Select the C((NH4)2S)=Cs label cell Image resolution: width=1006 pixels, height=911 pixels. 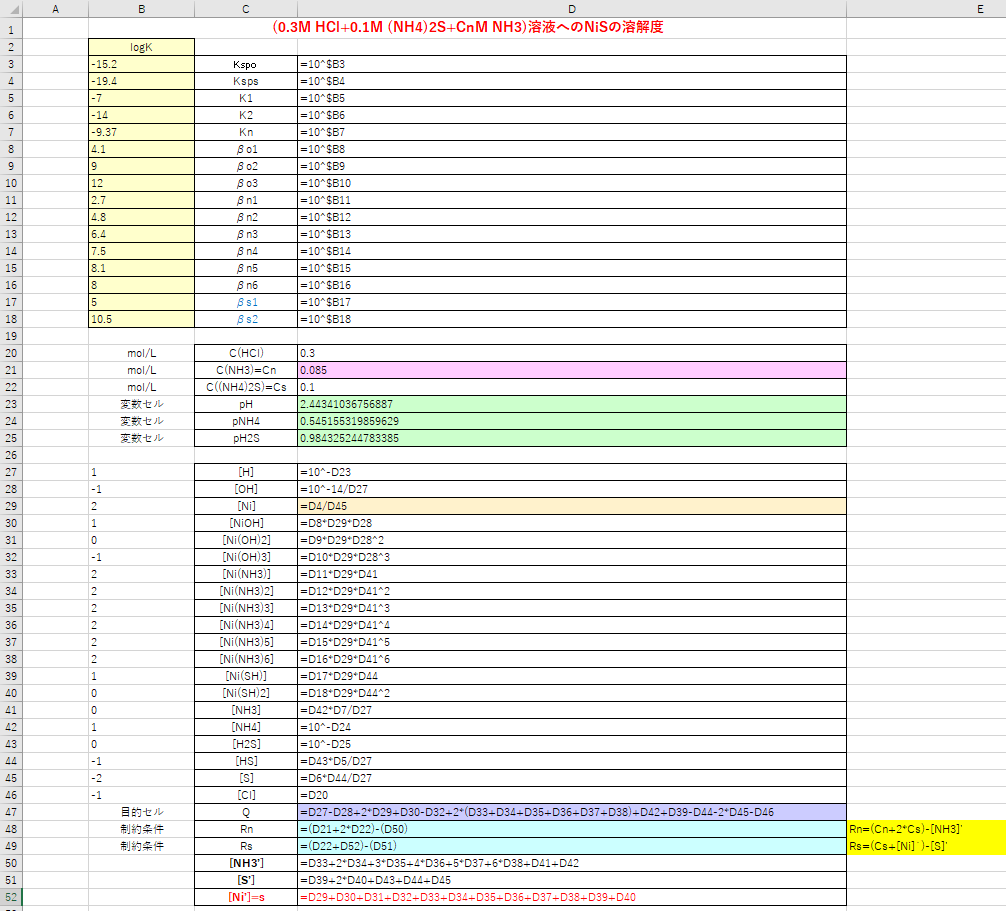246,387
